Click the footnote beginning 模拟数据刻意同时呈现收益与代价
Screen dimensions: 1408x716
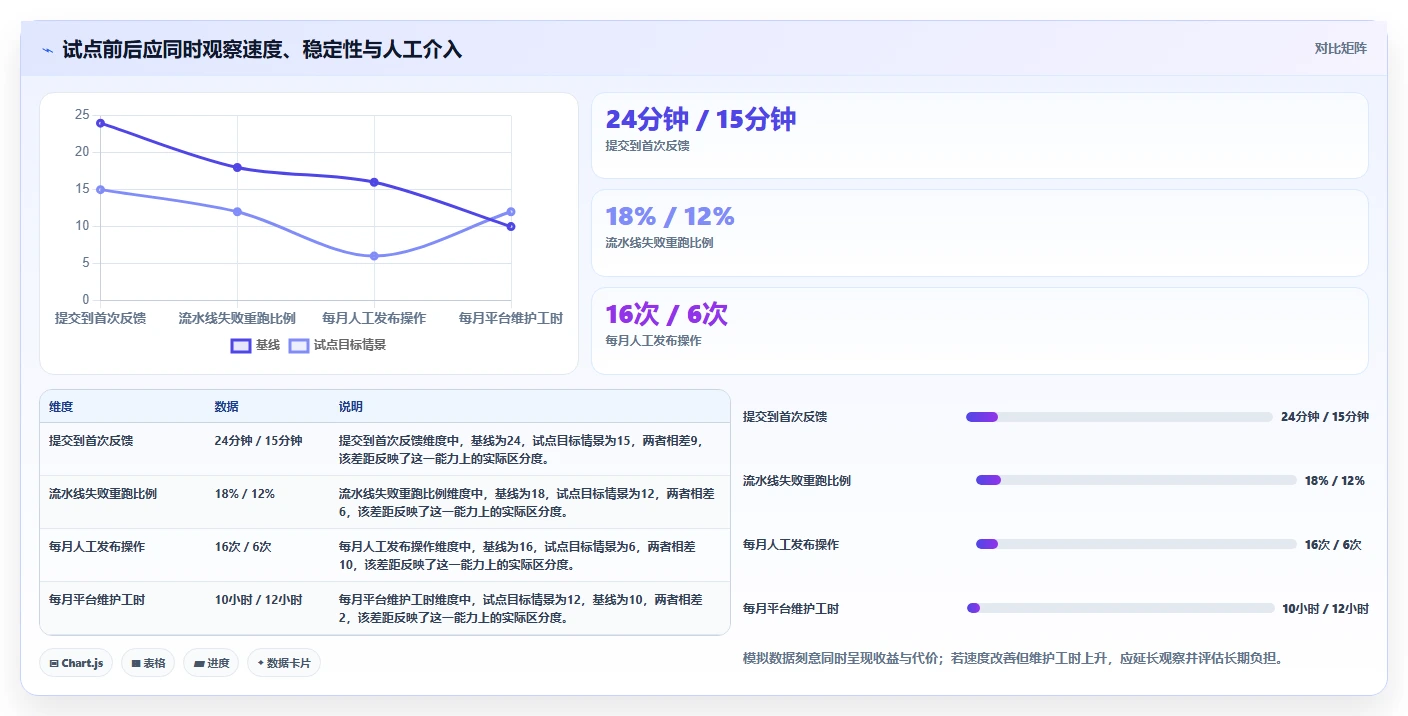pyautogui.click(x=1013, y=658)
